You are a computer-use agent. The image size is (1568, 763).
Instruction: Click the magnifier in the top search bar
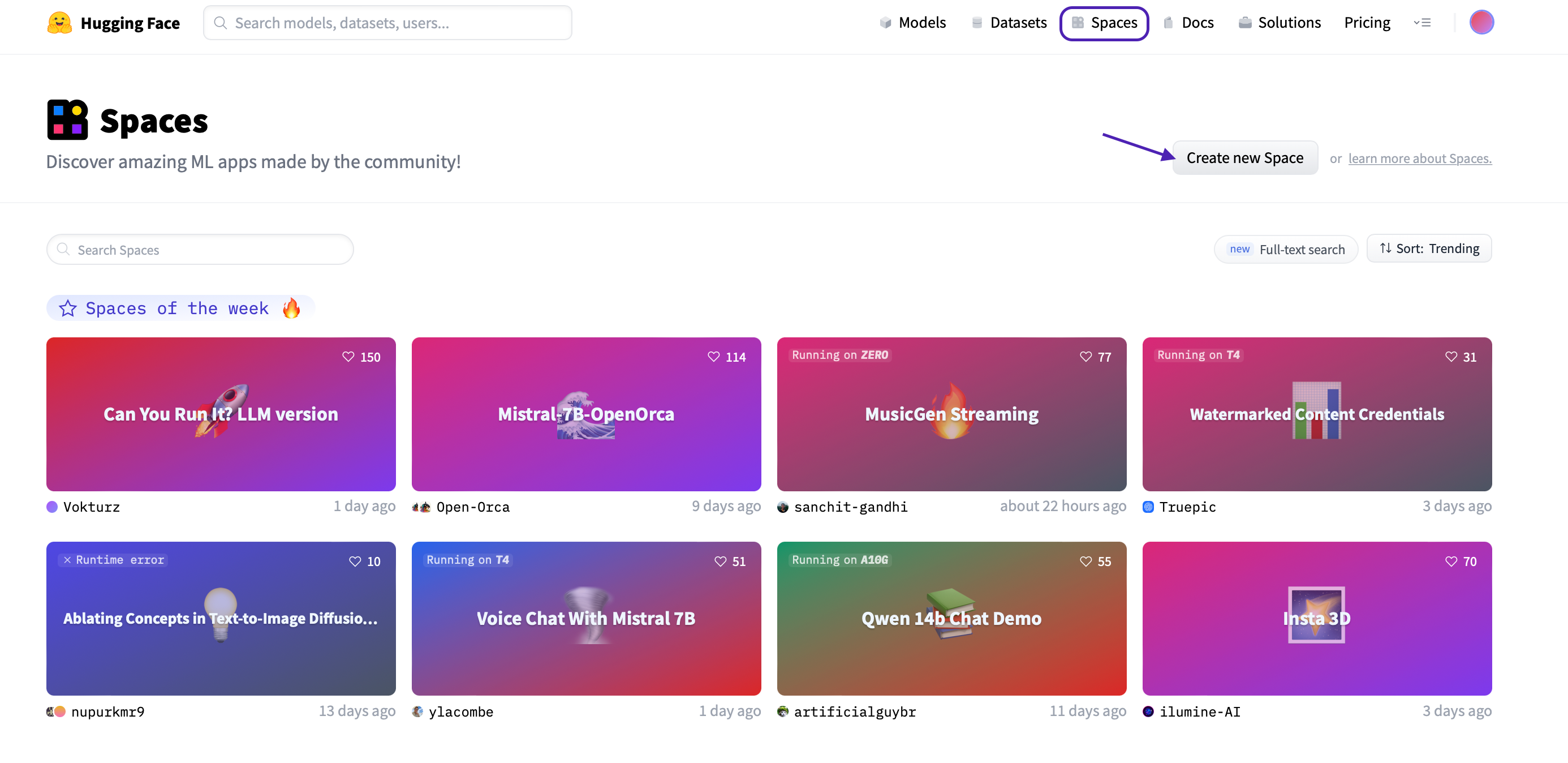[x=221, y=23]
